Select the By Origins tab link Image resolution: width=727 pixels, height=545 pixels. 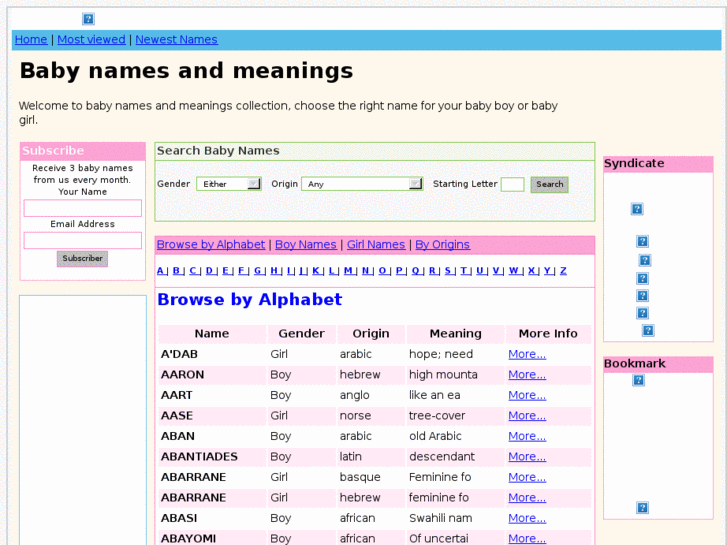(x=442, y=244)
